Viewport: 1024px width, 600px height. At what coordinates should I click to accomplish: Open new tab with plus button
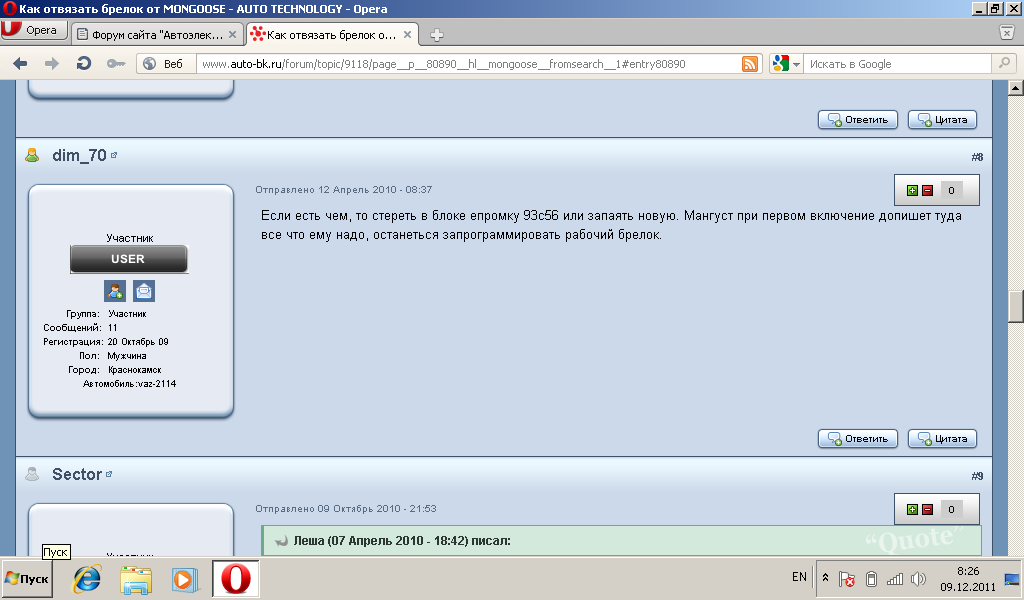tap(437, 35)
